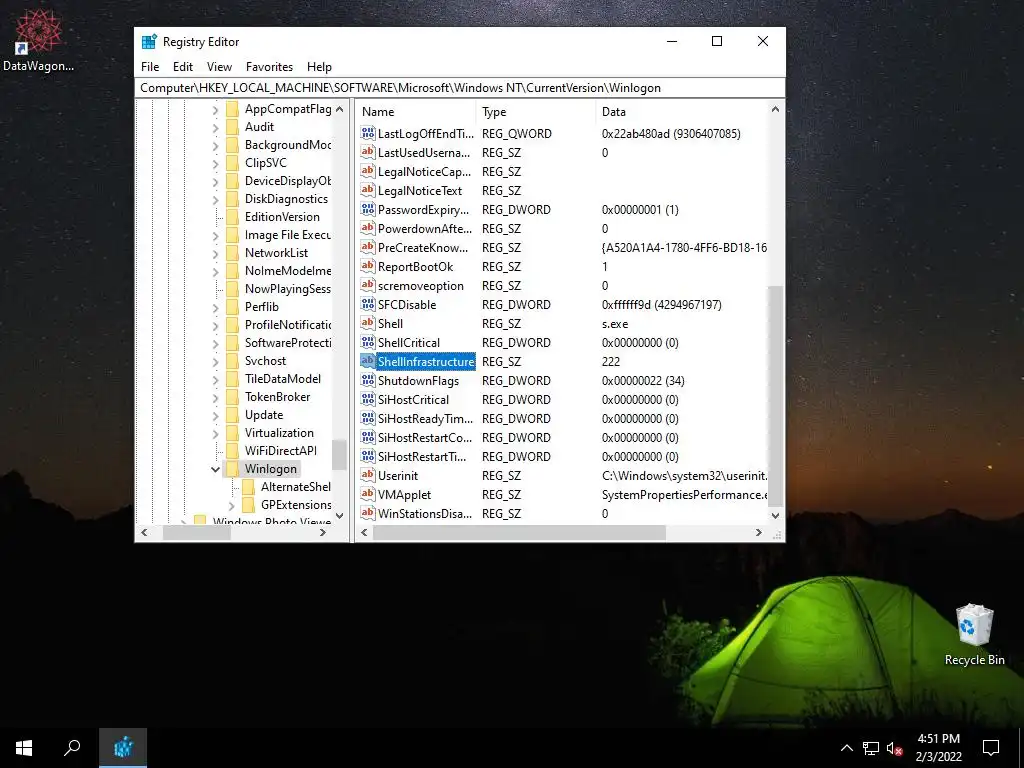Select the ShellCritical value icon
Viewport: 1024px width, 768px height.
[x=368, y=342]
